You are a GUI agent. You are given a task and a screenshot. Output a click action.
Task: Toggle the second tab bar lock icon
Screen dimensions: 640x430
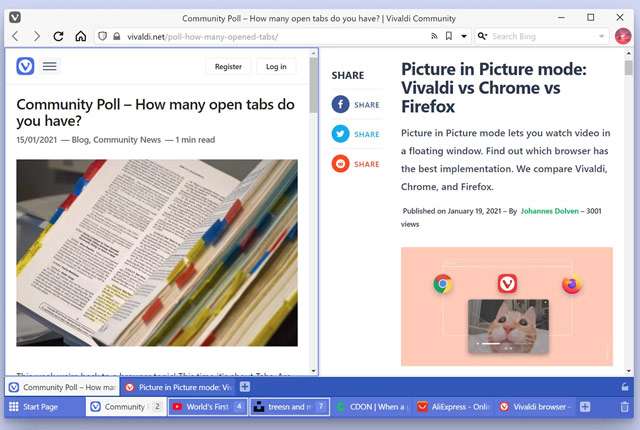(x=624, y=387)
